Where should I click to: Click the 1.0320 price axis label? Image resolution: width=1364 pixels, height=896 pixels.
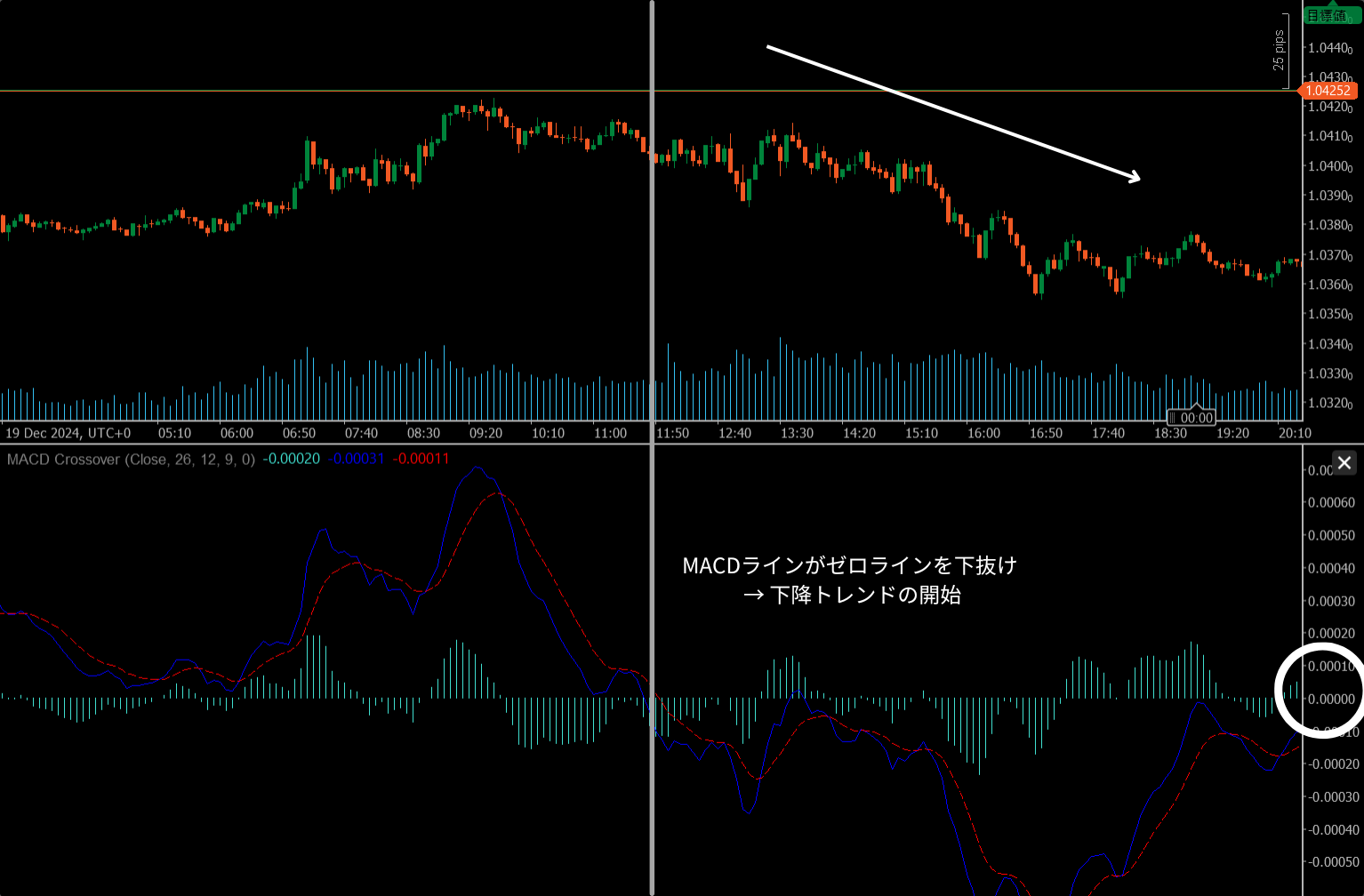(1331, 404)
